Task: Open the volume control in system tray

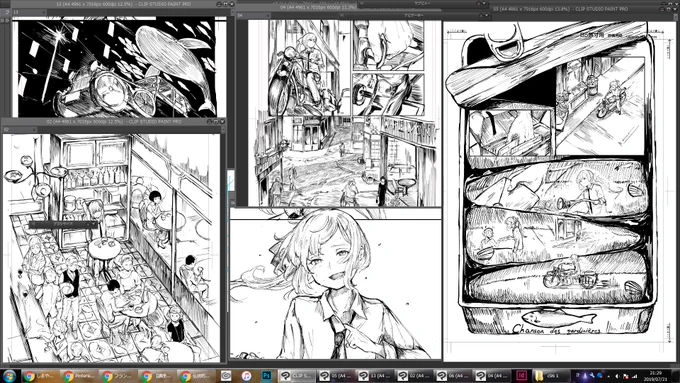Action: [x=618, y=376]
